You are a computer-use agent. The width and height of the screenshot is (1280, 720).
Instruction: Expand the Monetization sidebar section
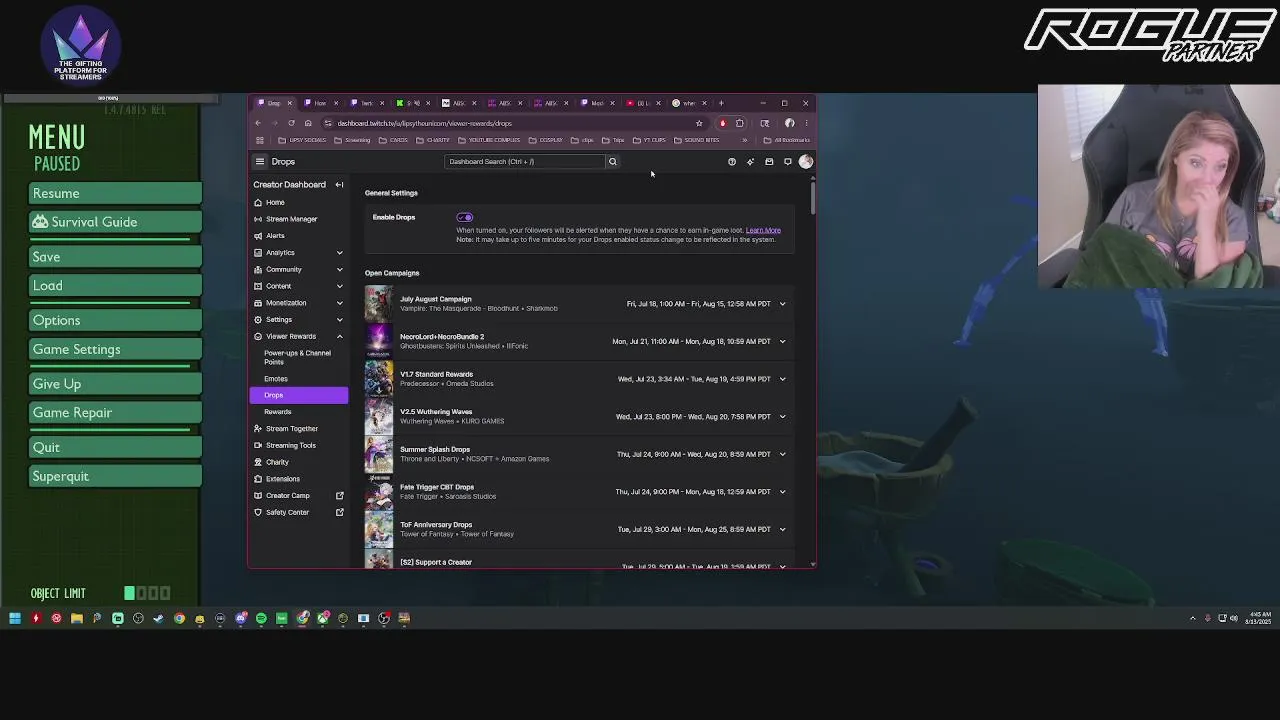339,303
